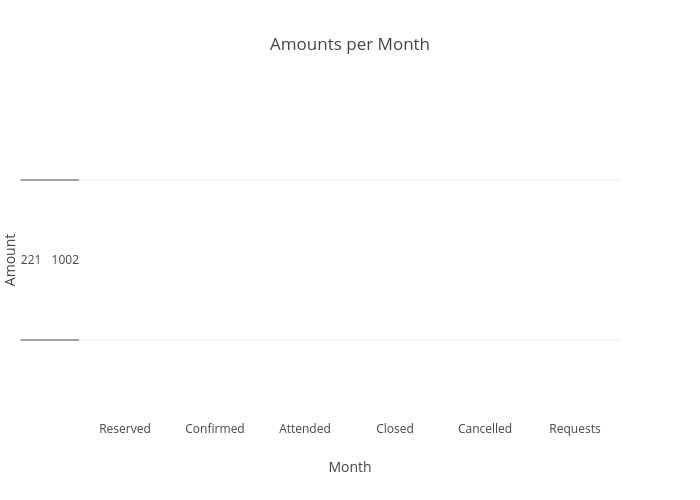Click the "Closed" x-axis label
The image size is (700, 500).
click(395, 429)
